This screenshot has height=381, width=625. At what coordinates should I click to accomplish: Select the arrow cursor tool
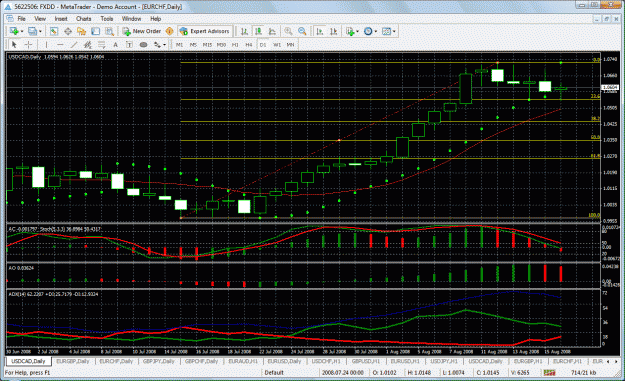(x=14, y=45)
